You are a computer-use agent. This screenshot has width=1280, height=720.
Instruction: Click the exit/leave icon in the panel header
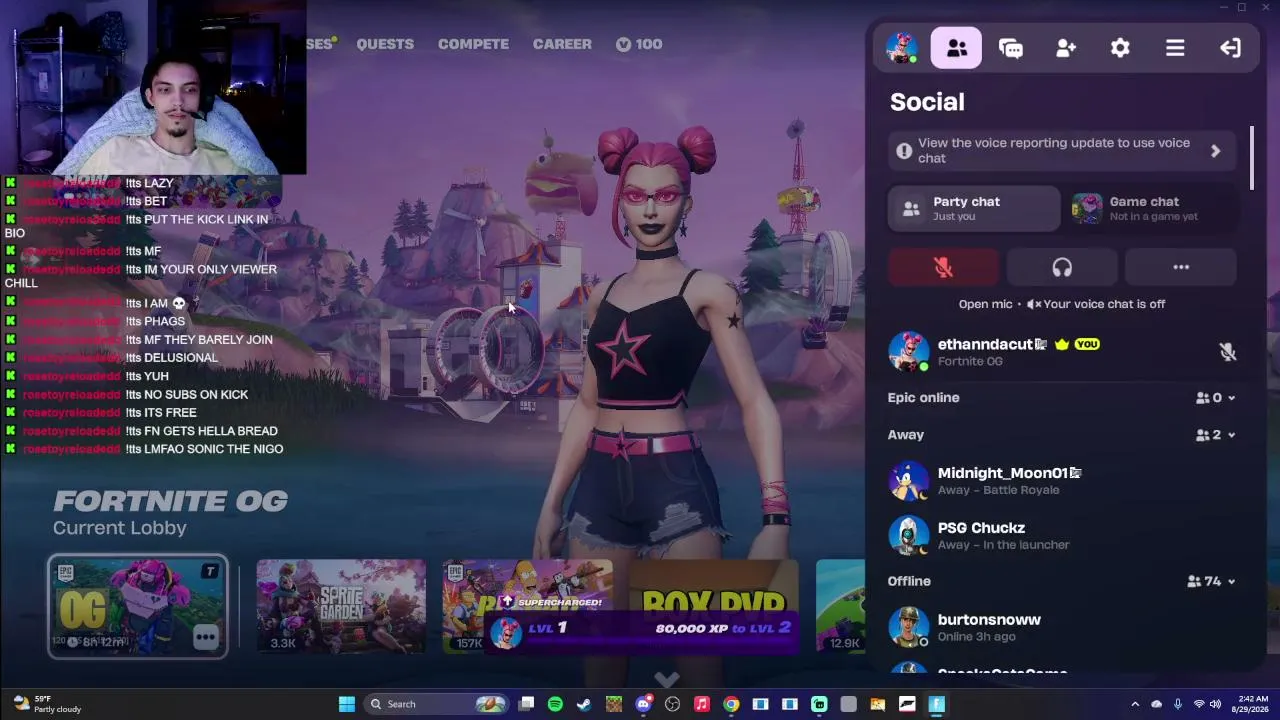click(x=1230, y=48)
